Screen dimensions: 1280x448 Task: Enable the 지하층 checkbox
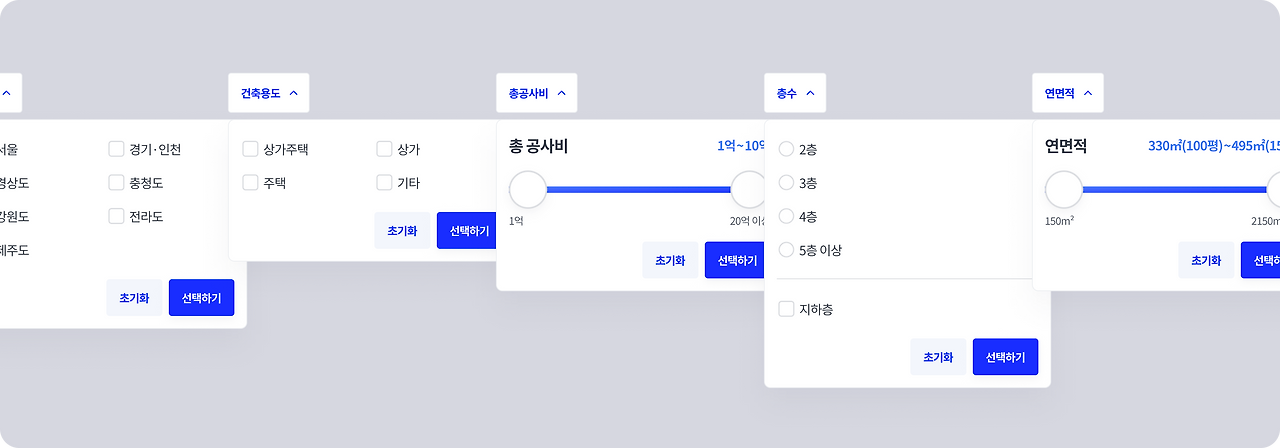click(786, 309)
